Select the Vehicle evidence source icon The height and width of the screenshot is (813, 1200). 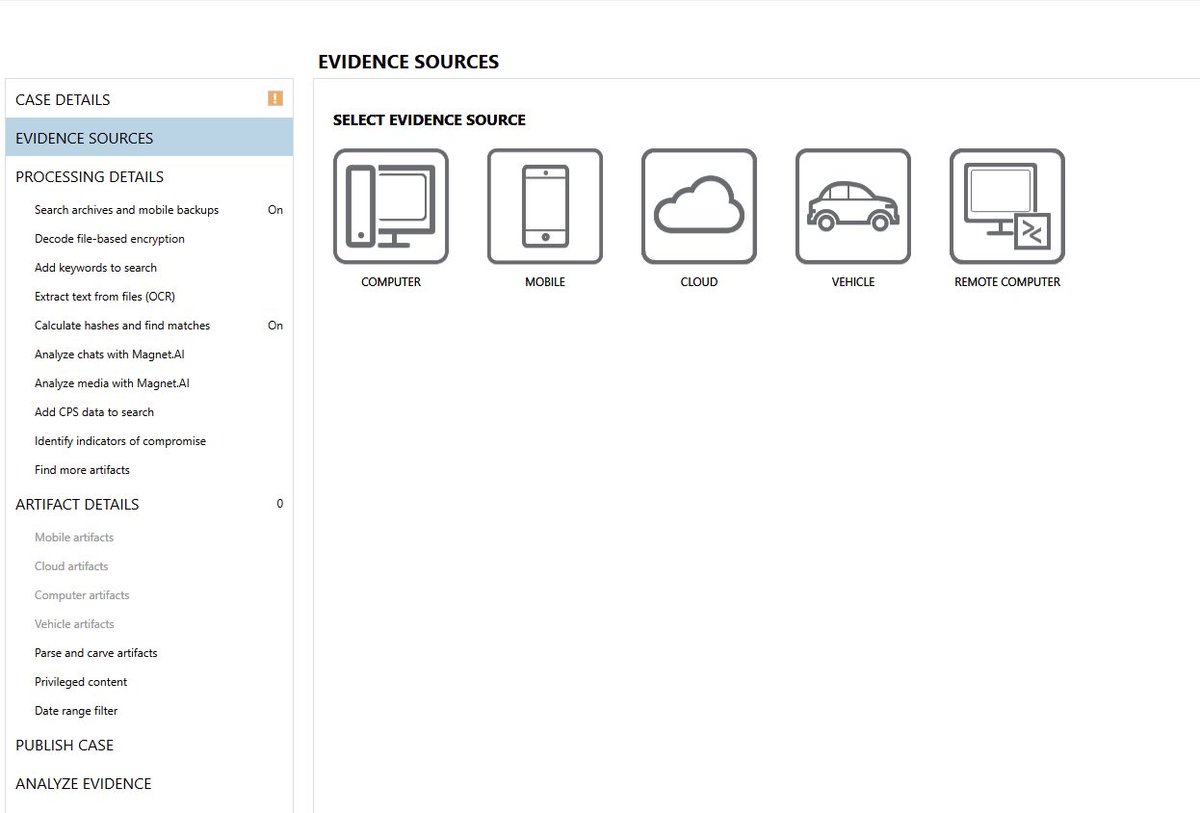853,206
